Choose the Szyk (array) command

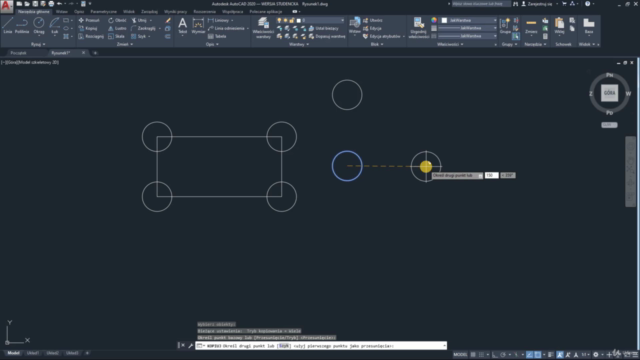[138, 36]
